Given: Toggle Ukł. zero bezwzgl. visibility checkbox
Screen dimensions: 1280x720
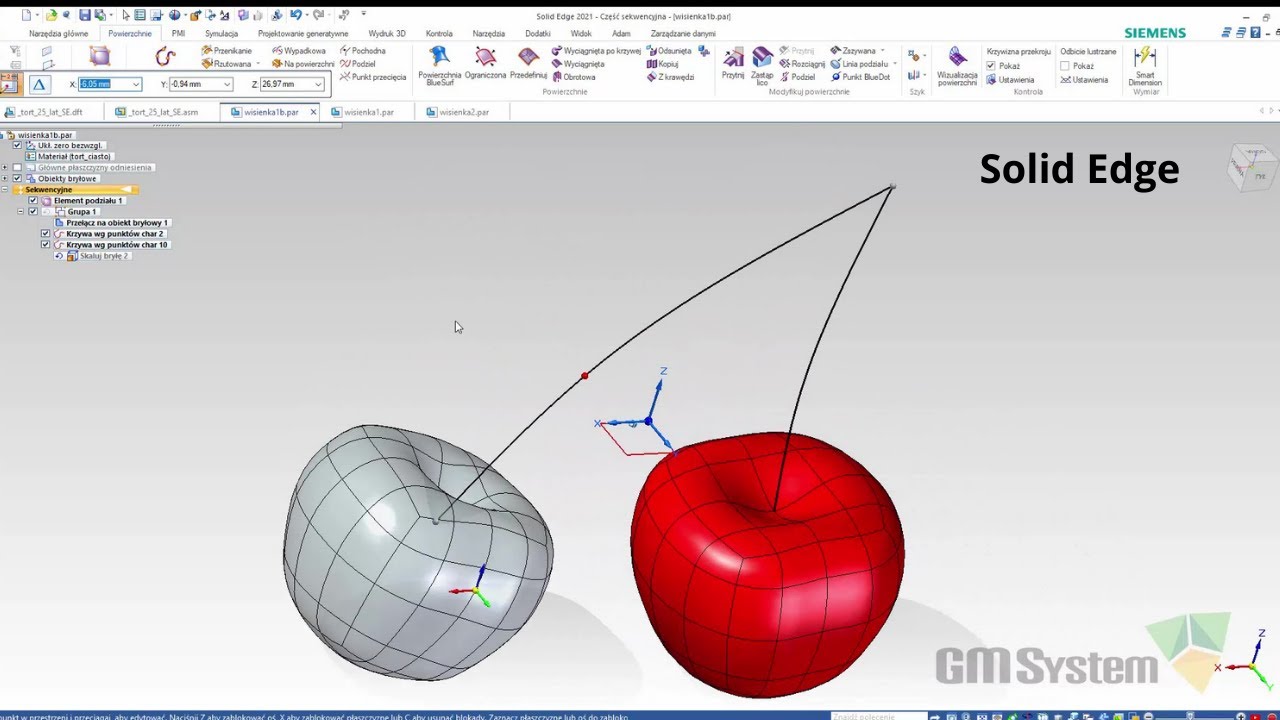Looking at the screenshot, I should pos(17,145).
